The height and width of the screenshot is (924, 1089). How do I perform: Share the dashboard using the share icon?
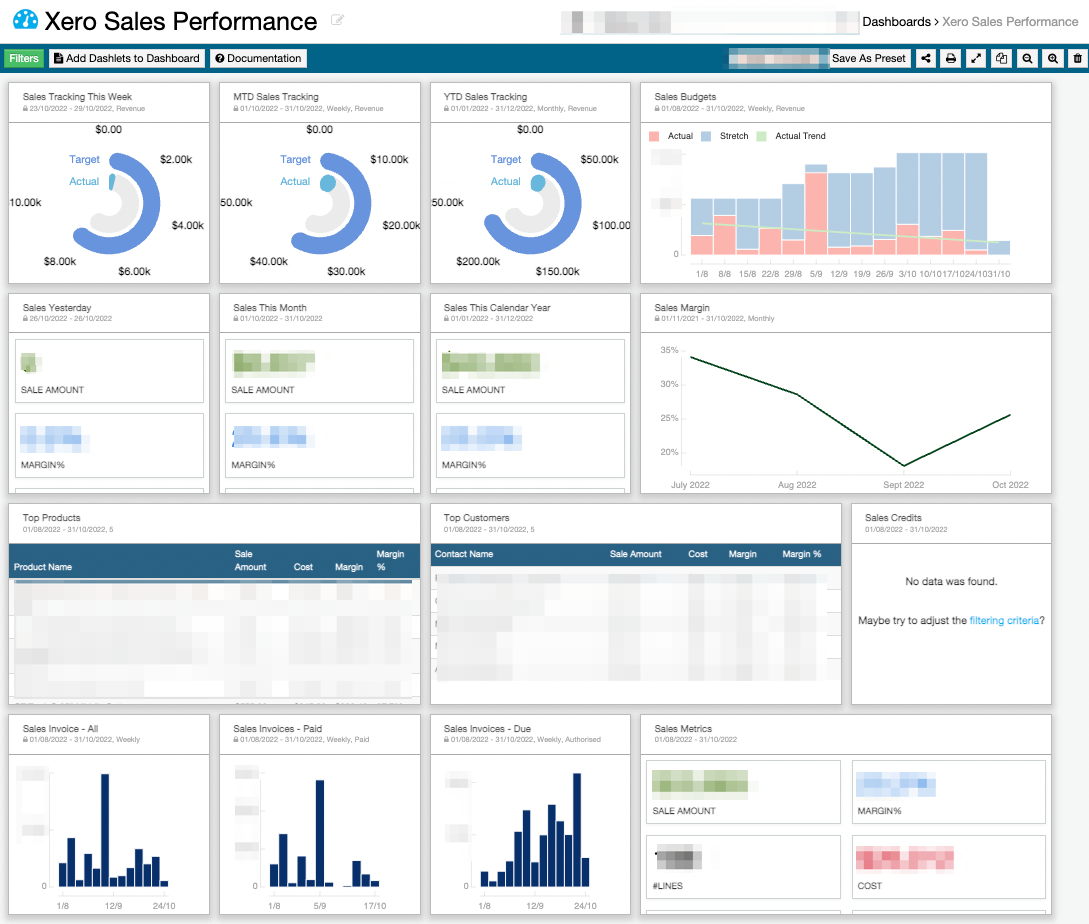tap(926, 58)
